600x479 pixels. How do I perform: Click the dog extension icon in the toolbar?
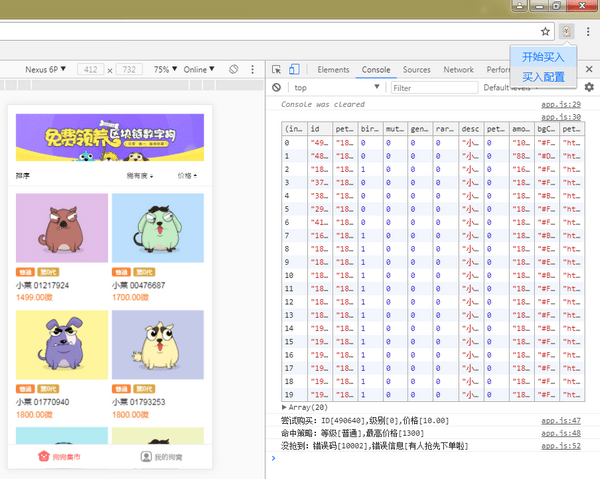566,31
